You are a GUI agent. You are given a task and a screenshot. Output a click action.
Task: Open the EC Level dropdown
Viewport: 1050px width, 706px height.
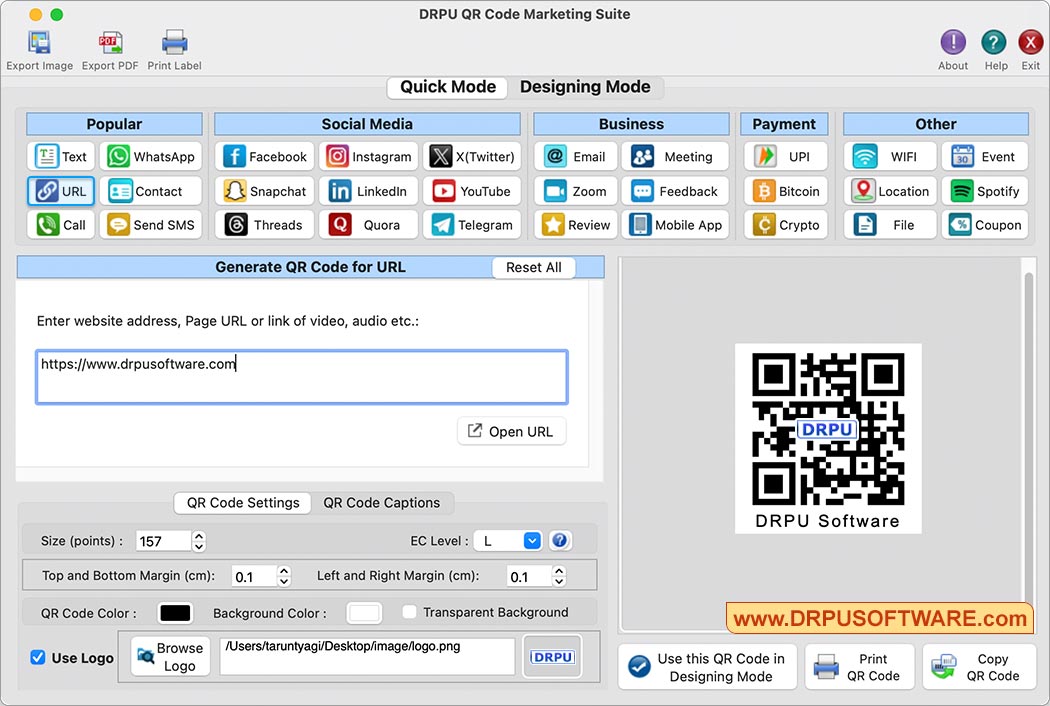[531, 539]
